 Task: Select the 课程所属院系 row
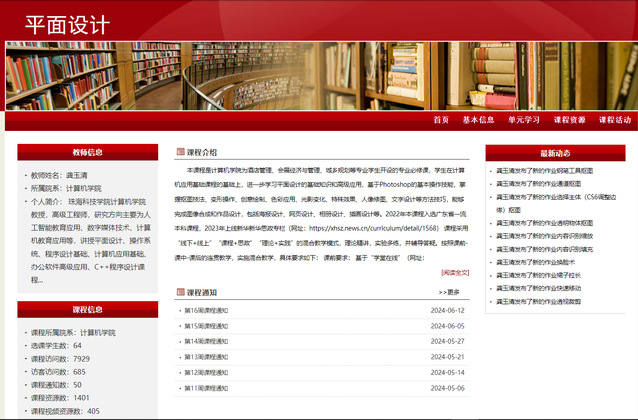(73, 332)
